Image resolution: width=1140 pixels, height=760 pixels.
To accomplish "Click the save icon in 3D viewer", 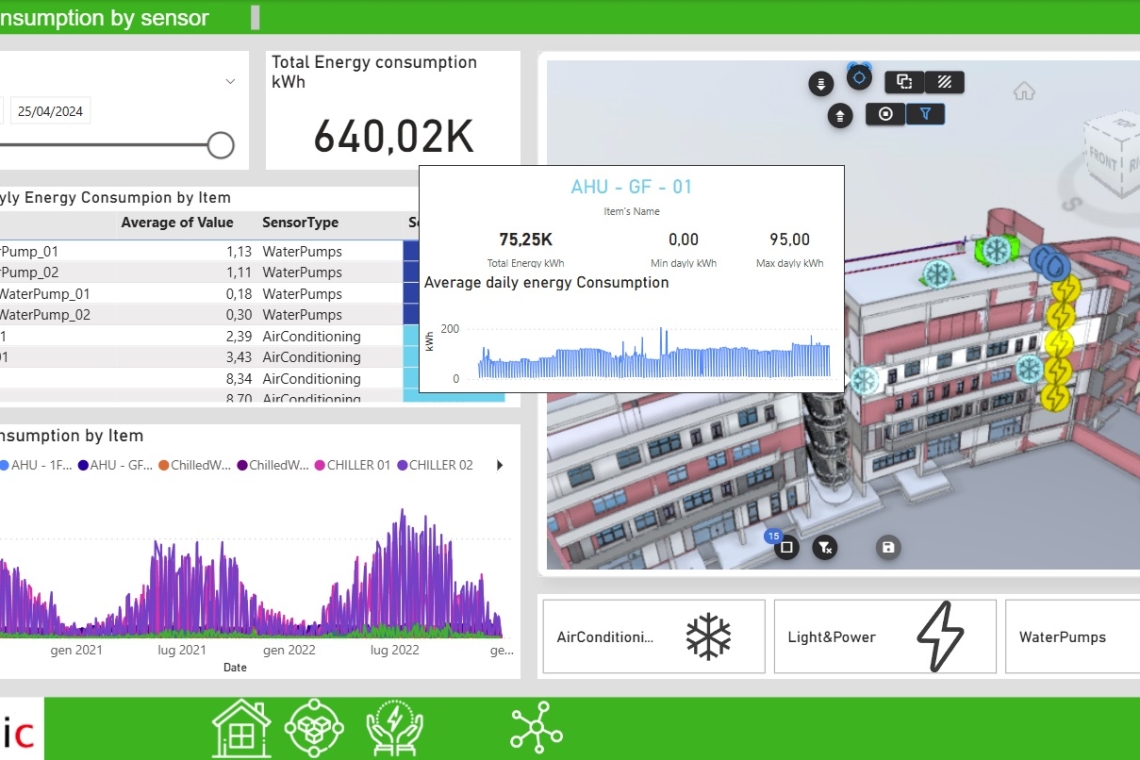I will tap(888, 547).
